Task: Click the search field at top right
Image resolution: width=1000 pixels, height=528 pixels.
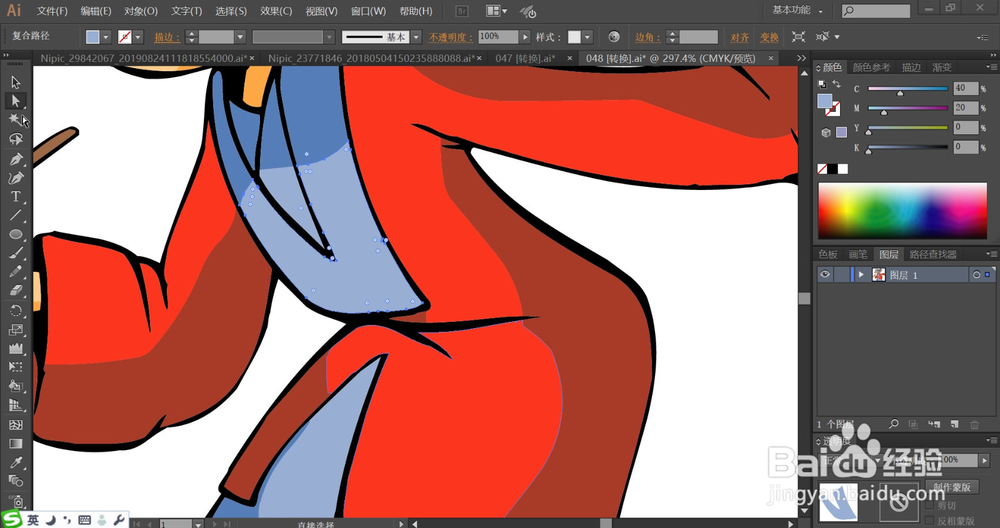Action: [876, 11]
